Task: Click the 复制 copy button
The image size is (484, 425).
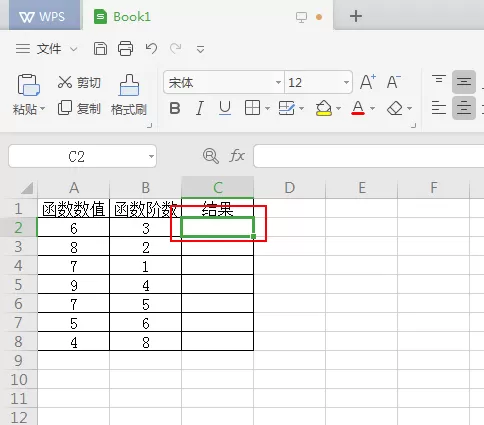Action: 79,108
